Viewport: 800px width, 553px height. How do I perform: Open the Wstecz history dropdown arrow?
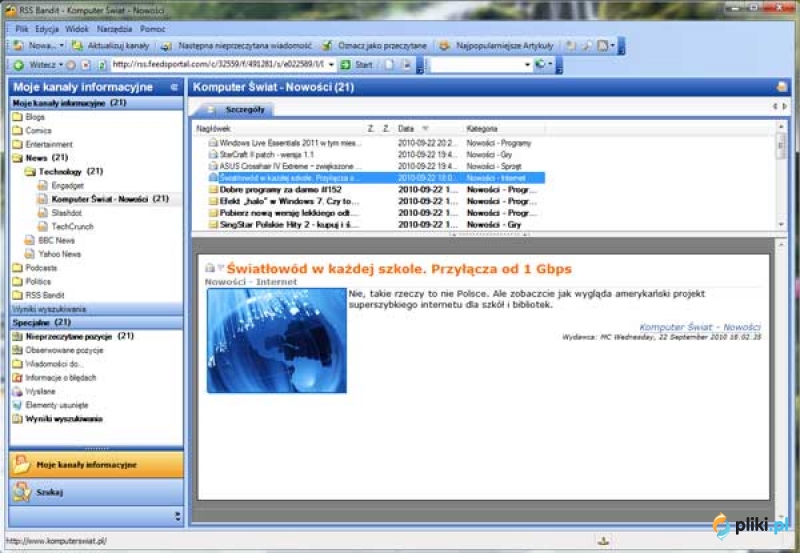tap(61, 65)
